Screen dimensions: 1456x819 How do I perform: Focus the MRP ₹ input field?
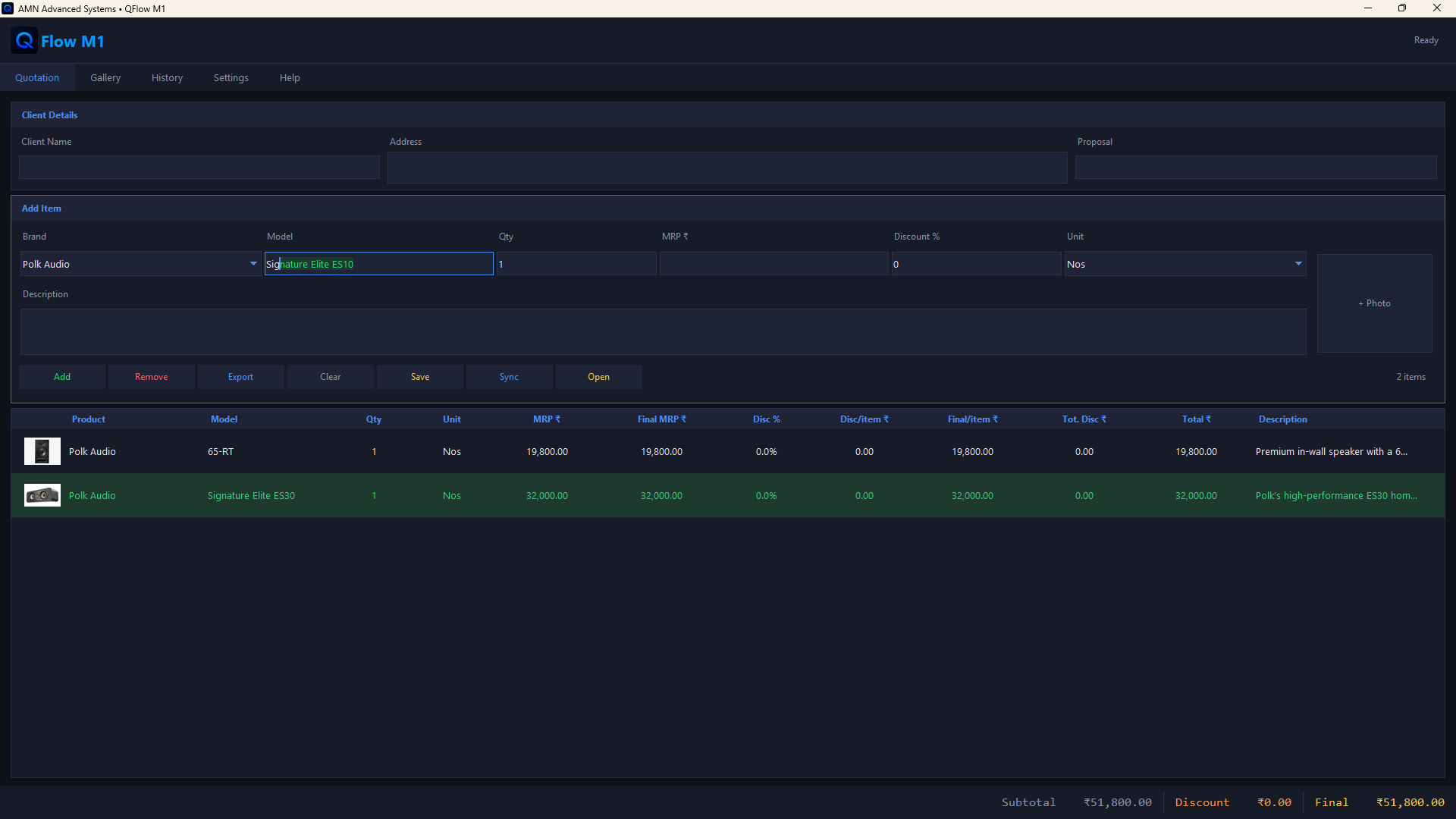pos(773,264)
